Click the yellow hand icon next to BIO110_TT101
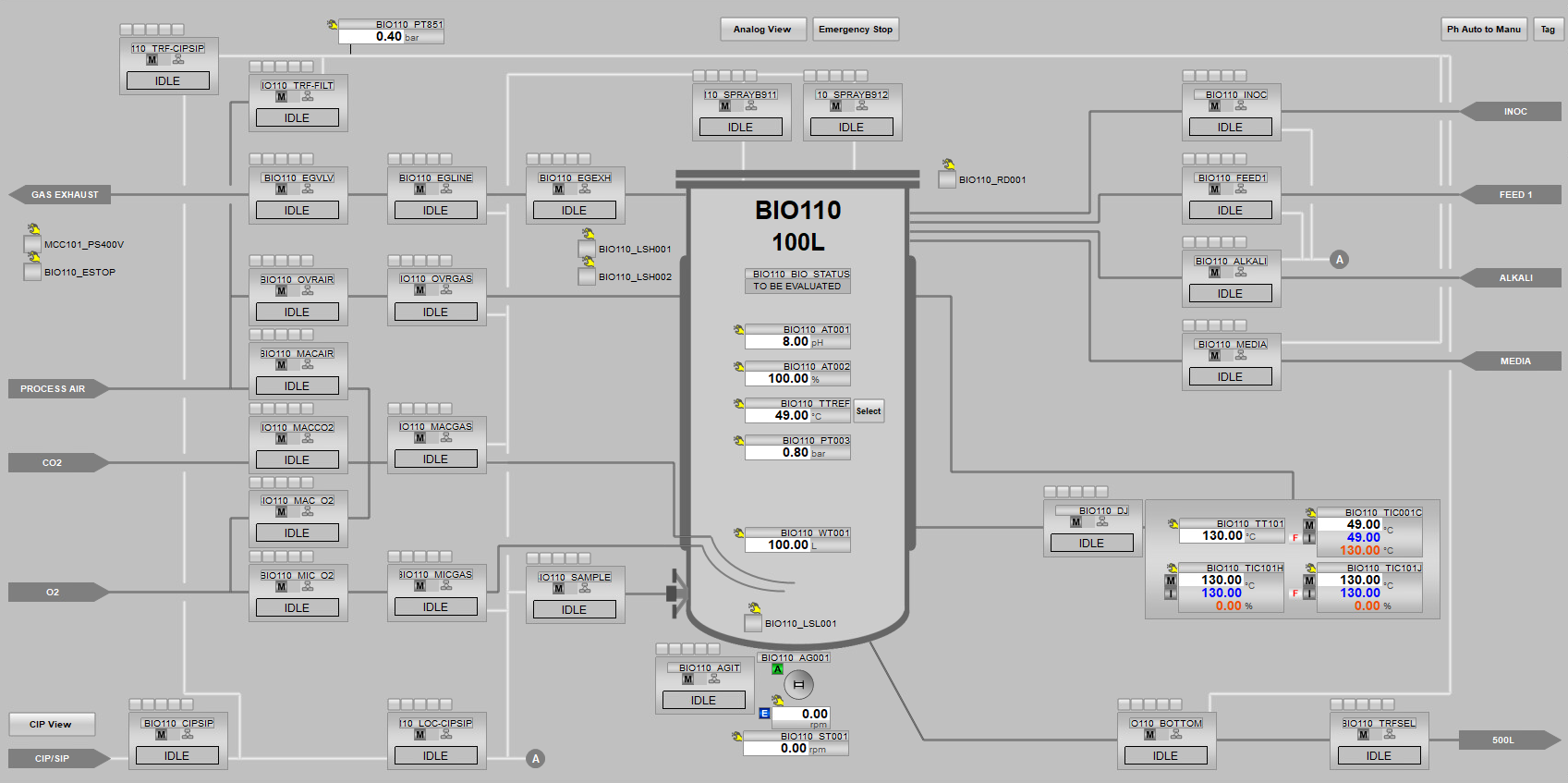1568x783 pixels. pos(1173,524)
